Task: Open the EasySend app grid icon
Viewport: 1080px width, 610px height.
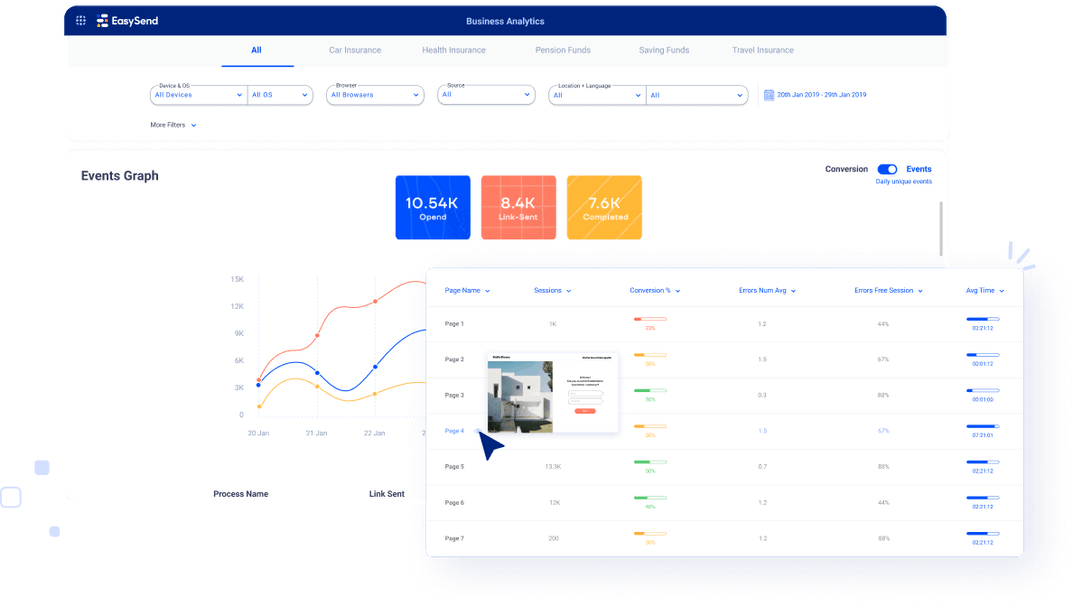Action: pyautogui.click(x=81, y=20)
